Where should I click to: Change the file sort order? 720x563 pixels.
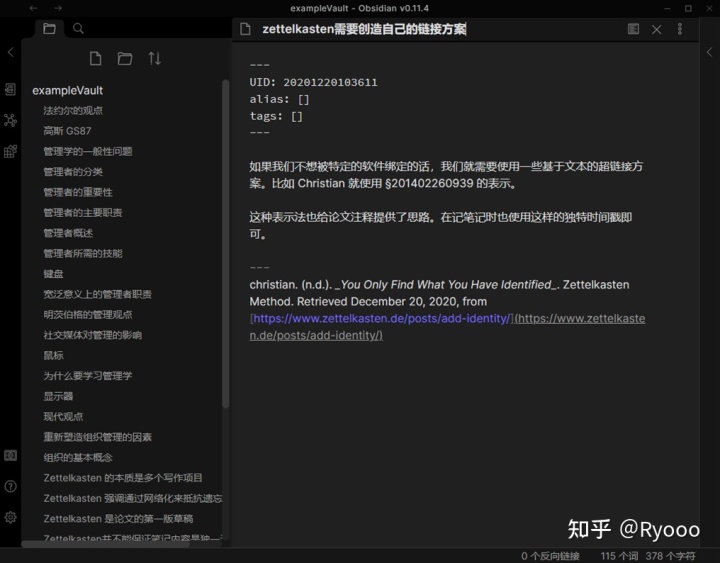coord(155,59)
